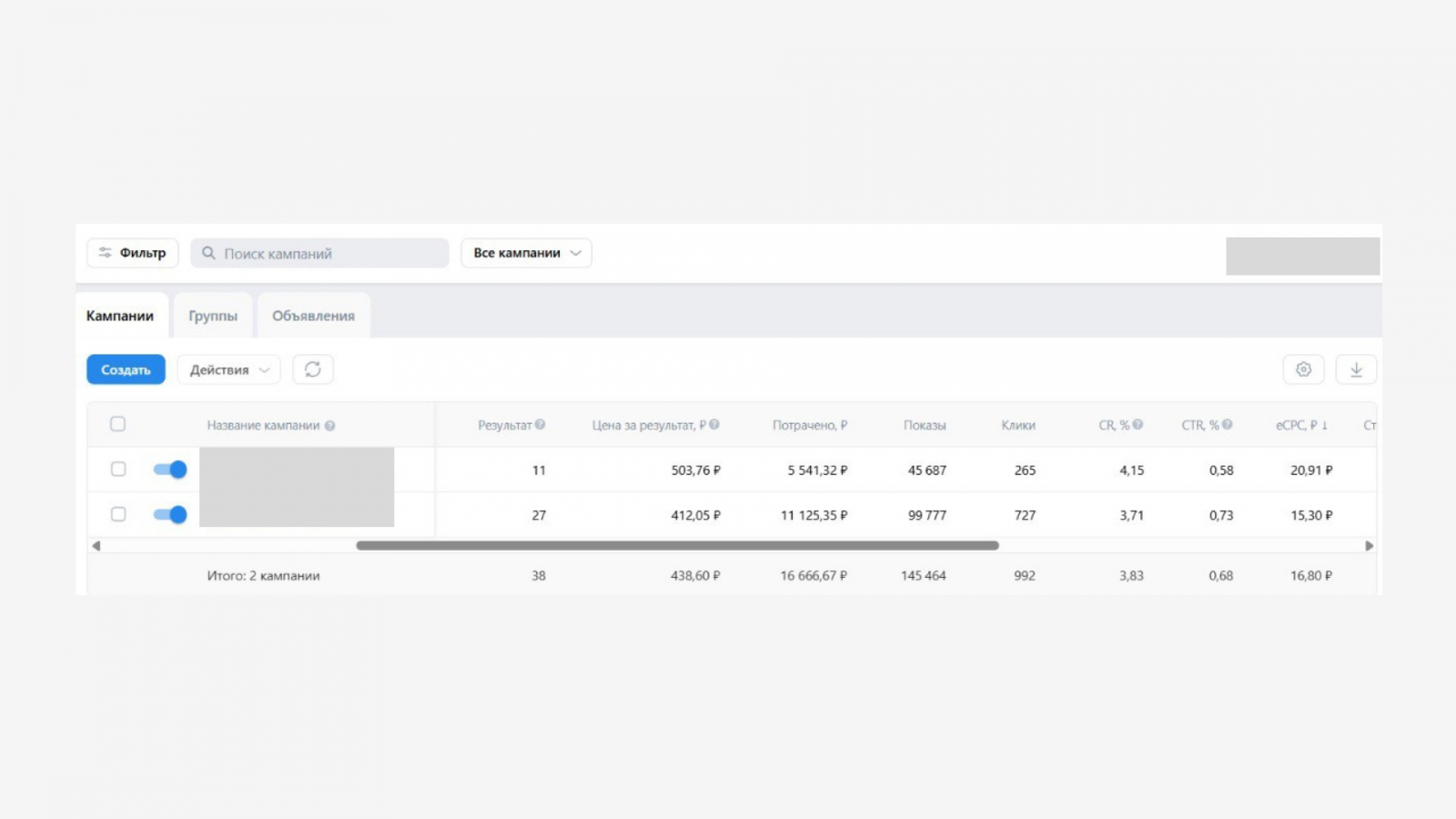Show help for Цена за результат column
The image size is (1456, 819).
point(714,425)
